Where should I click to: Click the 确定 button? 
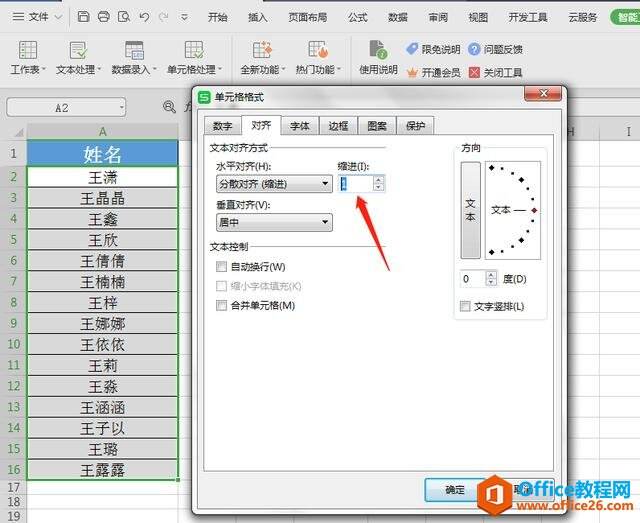click(455, 490)
